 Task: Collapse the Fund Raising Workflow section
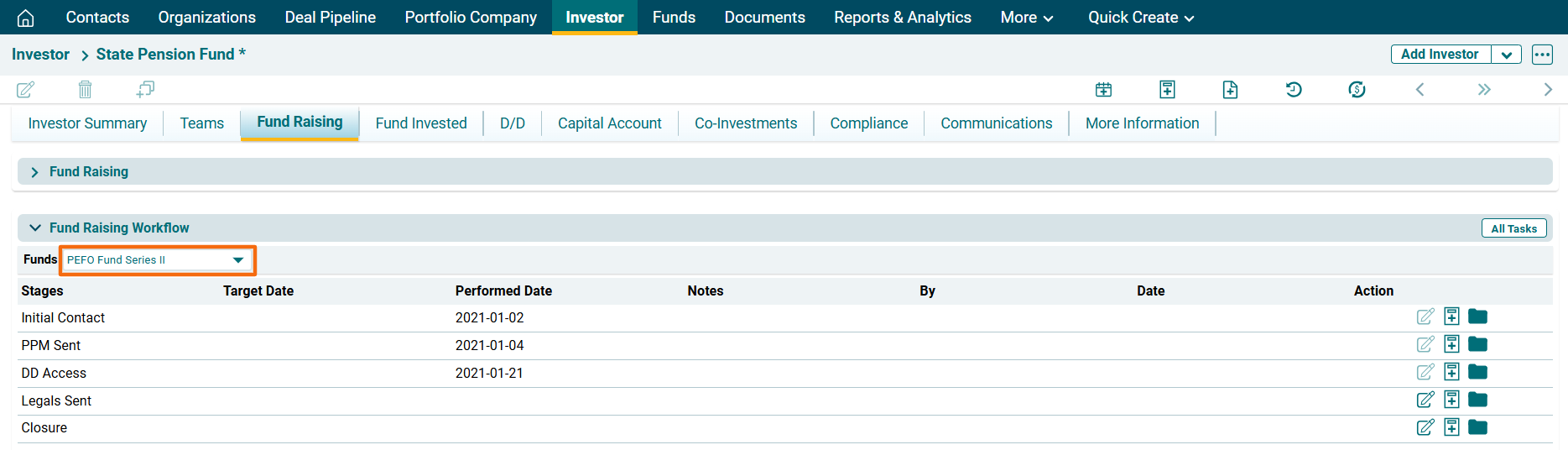(x=34, y=228)
